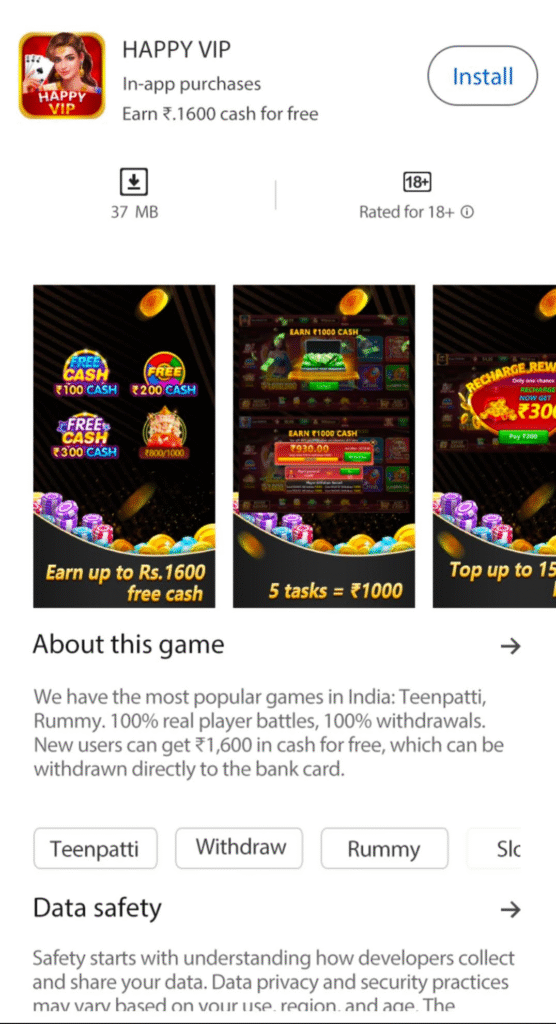Select the Rummy tag chip
This screenshot has height=1024, width=556.
coord(384,848)
